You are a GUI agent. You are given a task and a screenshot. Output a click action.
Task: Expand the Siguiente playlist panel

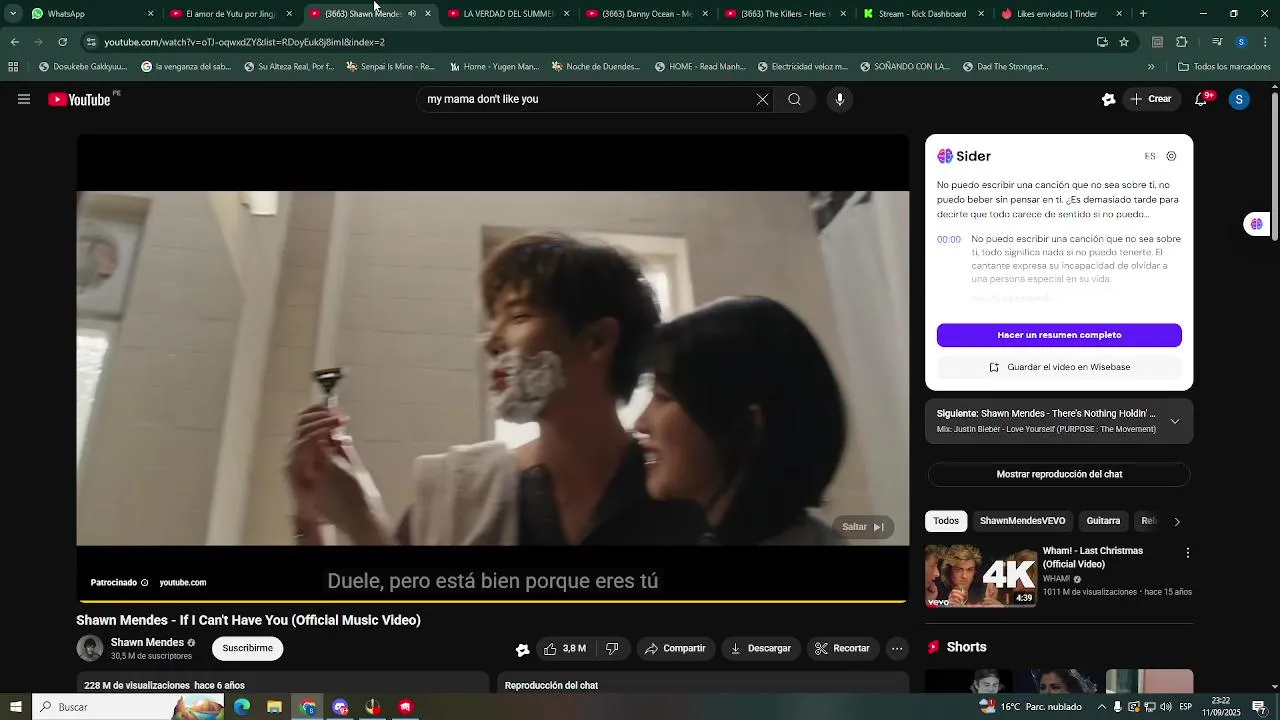[x=1175, y=421]
